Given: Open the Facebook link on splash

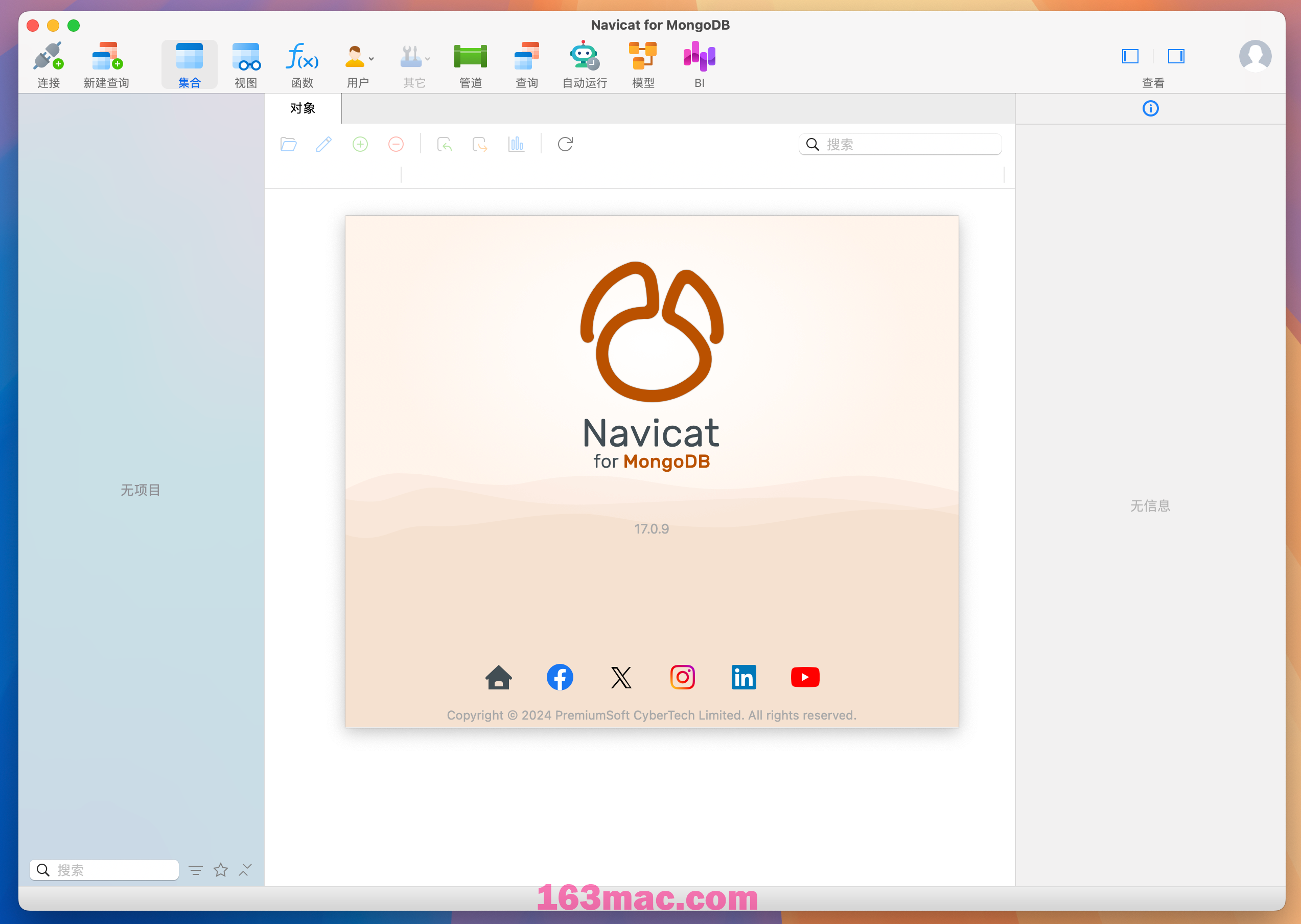Looking at the screenshot, I should [560, 677].
